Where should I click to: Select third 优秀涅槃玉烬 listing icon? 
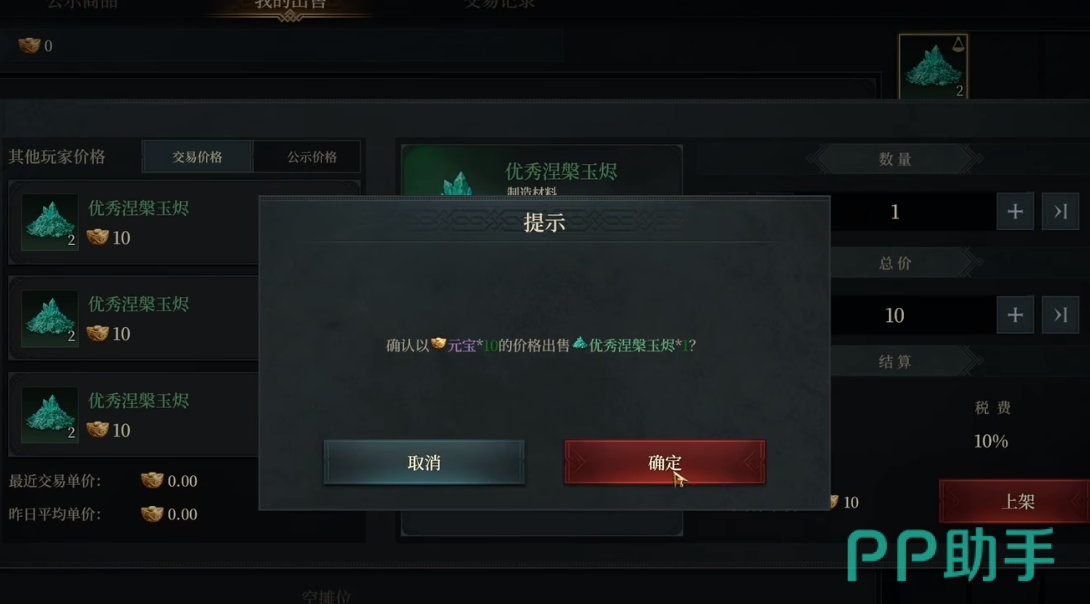point(49,415)
